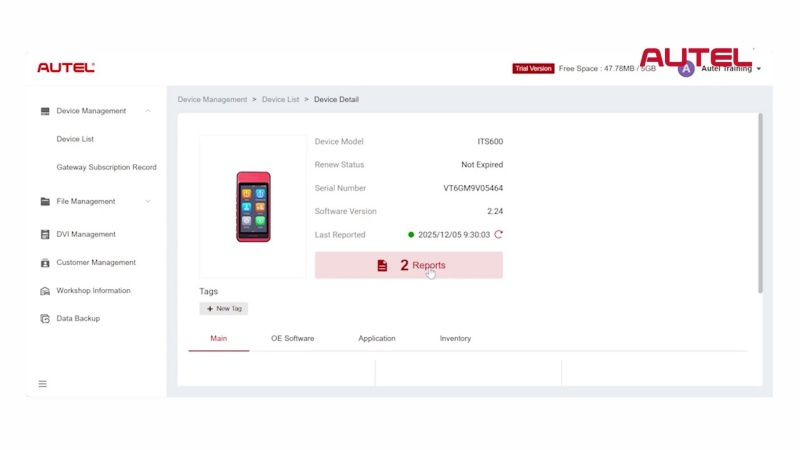Go to Device List breadcrumb
This screenshot has height=450, width=800.
pos(280,100)
